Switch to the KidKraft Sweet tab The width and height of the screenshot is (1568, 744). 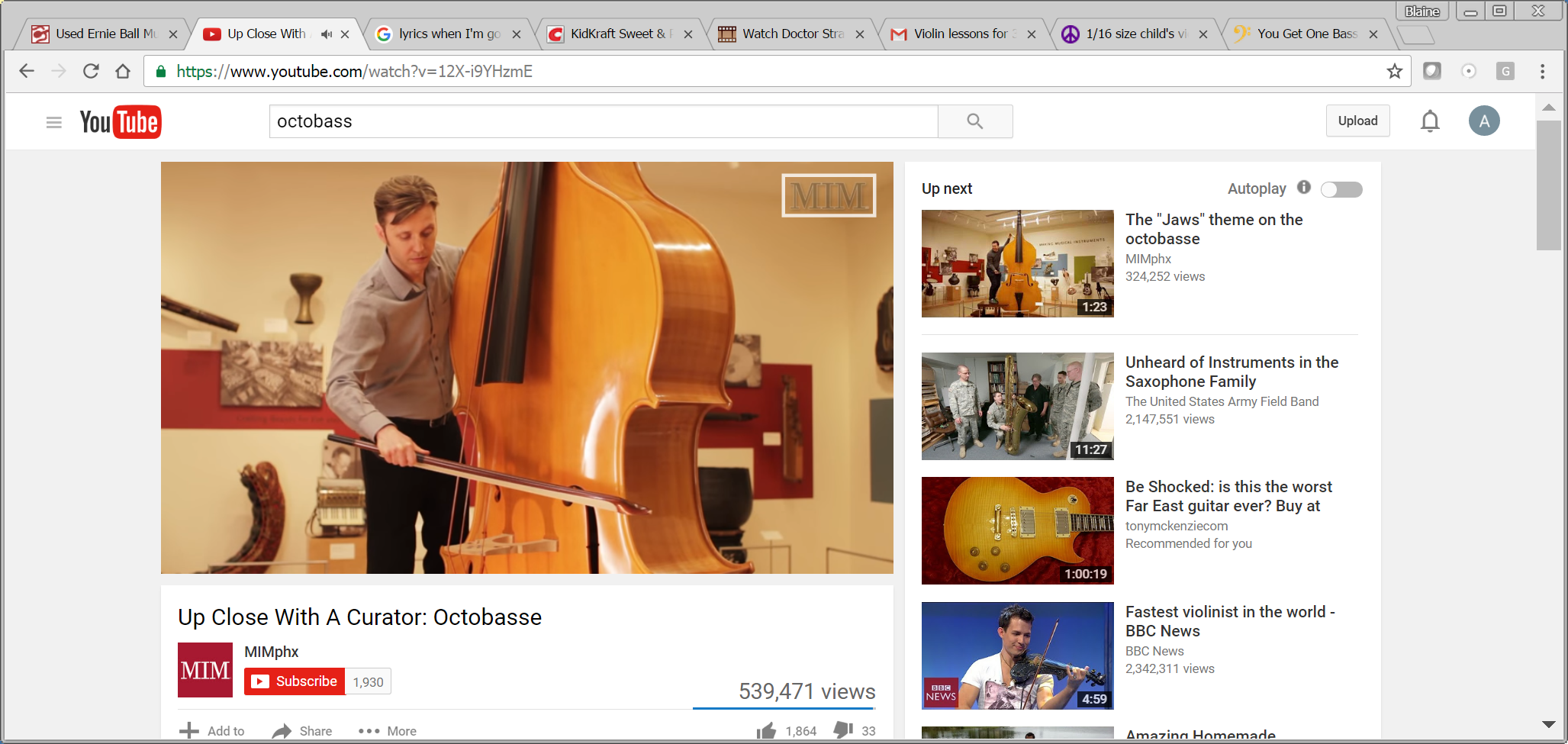(x=620, y=34)
